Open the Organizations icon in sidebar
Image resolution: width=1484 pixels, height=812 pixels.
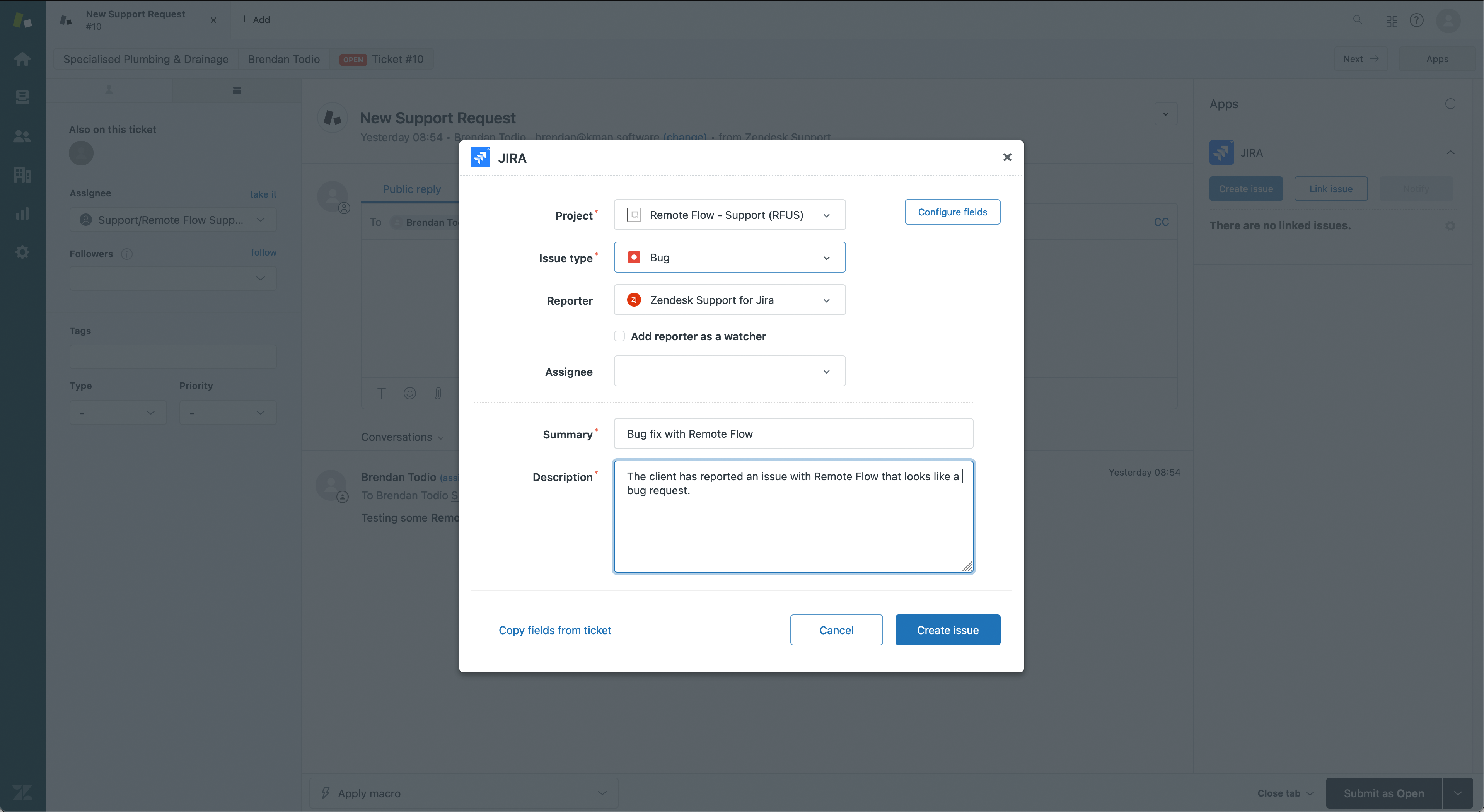(x=22, y=175)
